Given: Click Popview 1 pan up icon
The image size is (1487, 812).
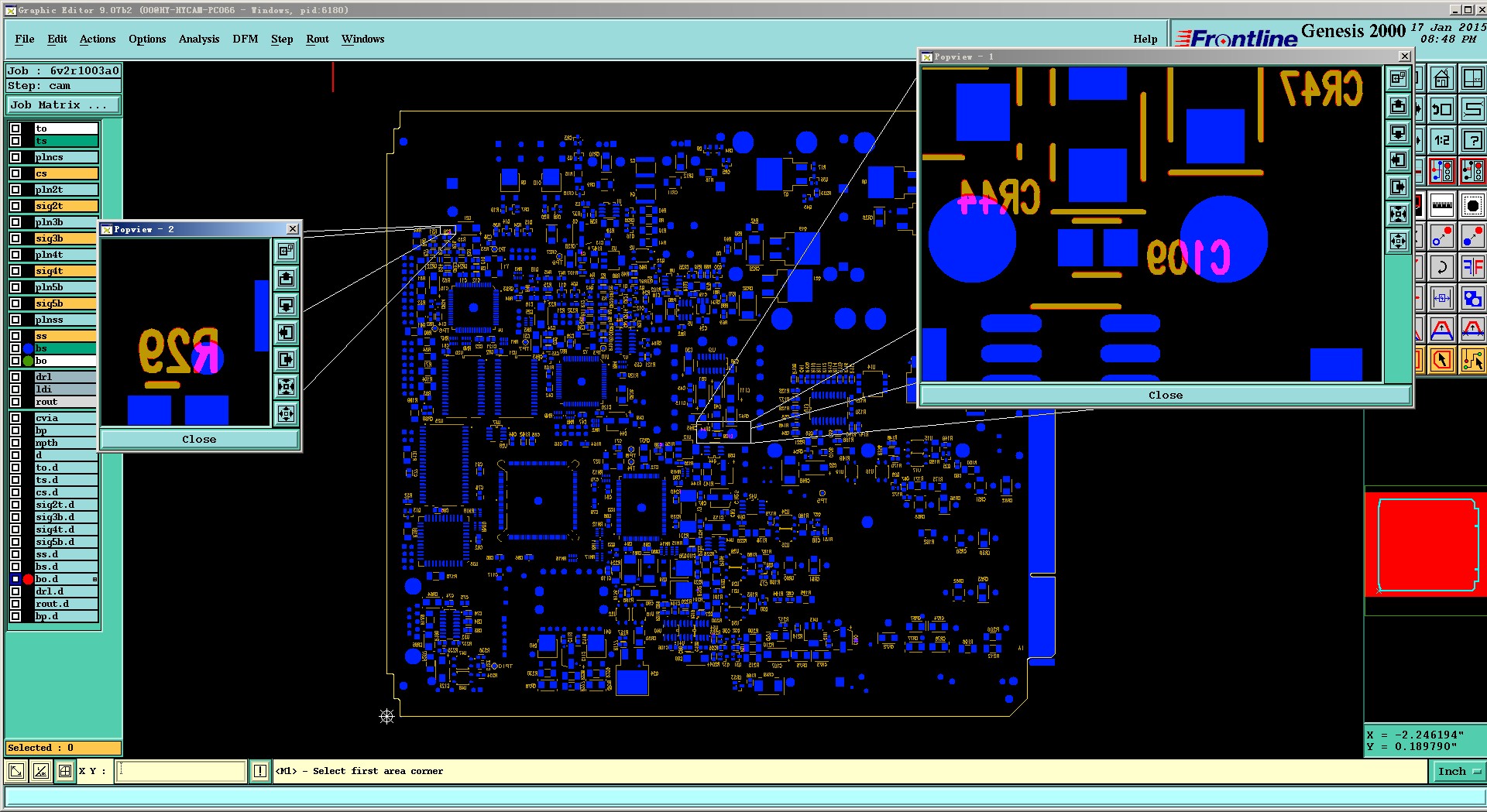Looking at the screenshot, I should (1398, 106).
